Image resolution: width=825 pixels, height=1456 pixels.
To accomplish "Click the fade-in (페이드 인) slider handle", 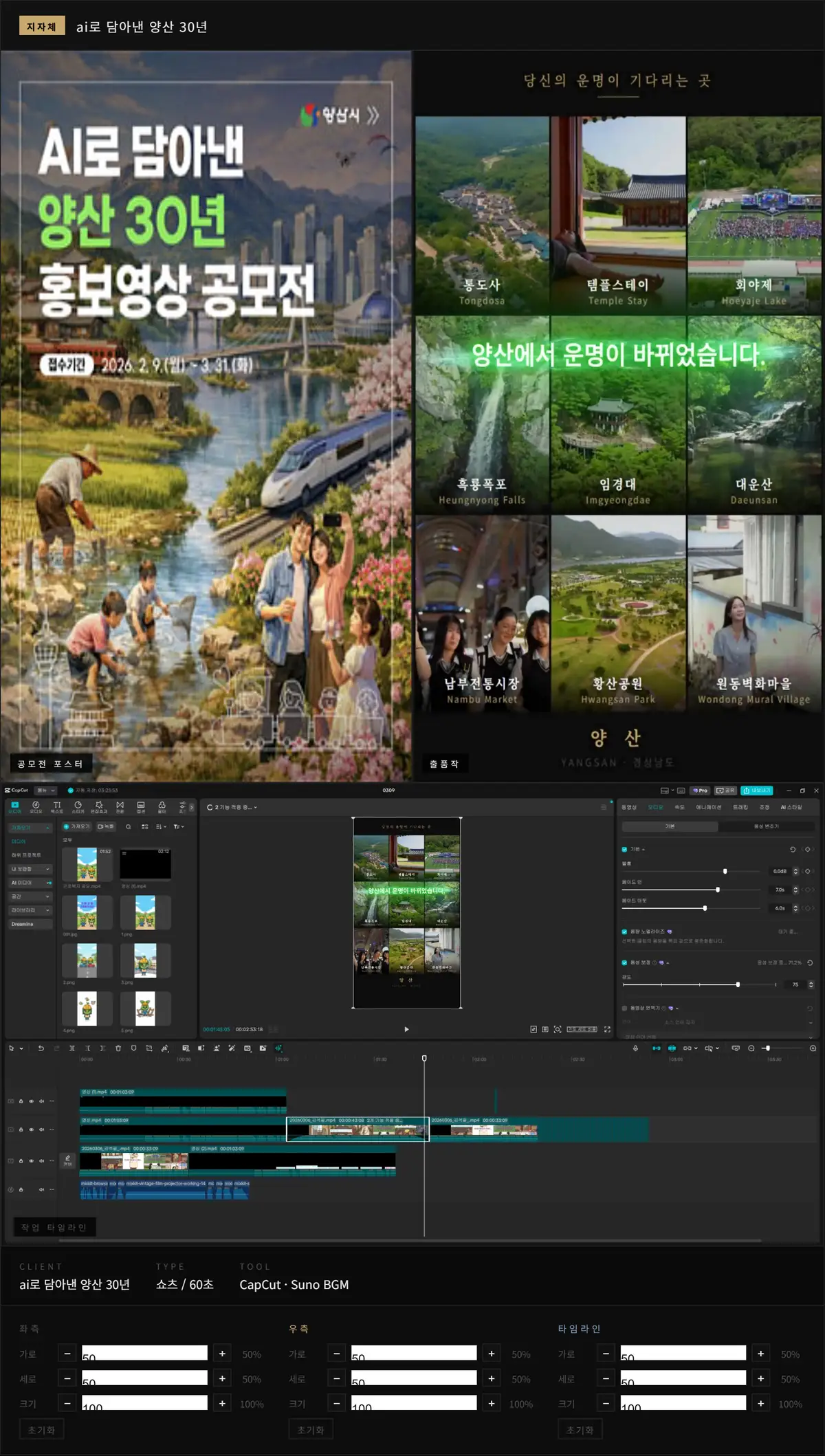I will pos(718,890).
